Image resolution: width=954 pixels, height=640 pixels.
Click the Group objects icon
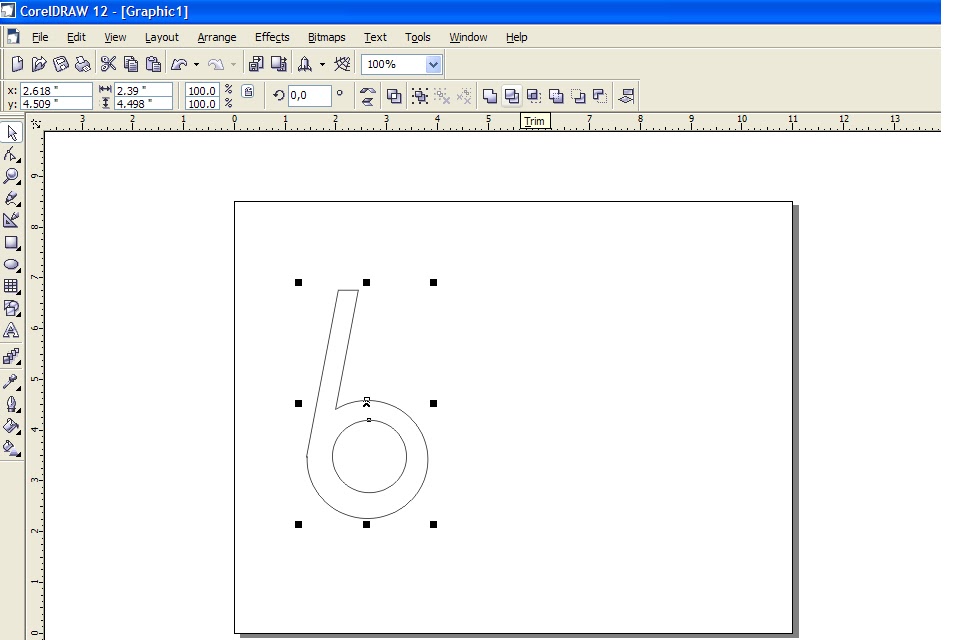point(420,96)
